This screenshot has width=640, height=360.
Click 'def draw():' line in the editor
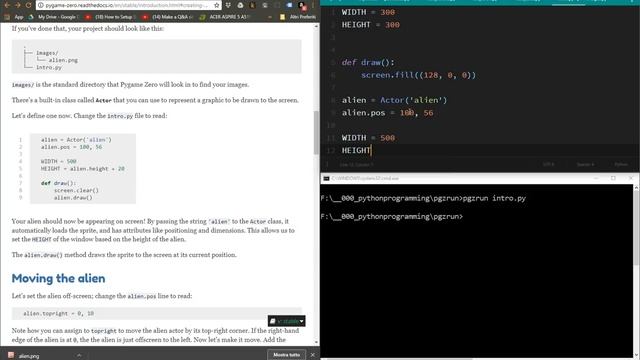click(368, 62)
